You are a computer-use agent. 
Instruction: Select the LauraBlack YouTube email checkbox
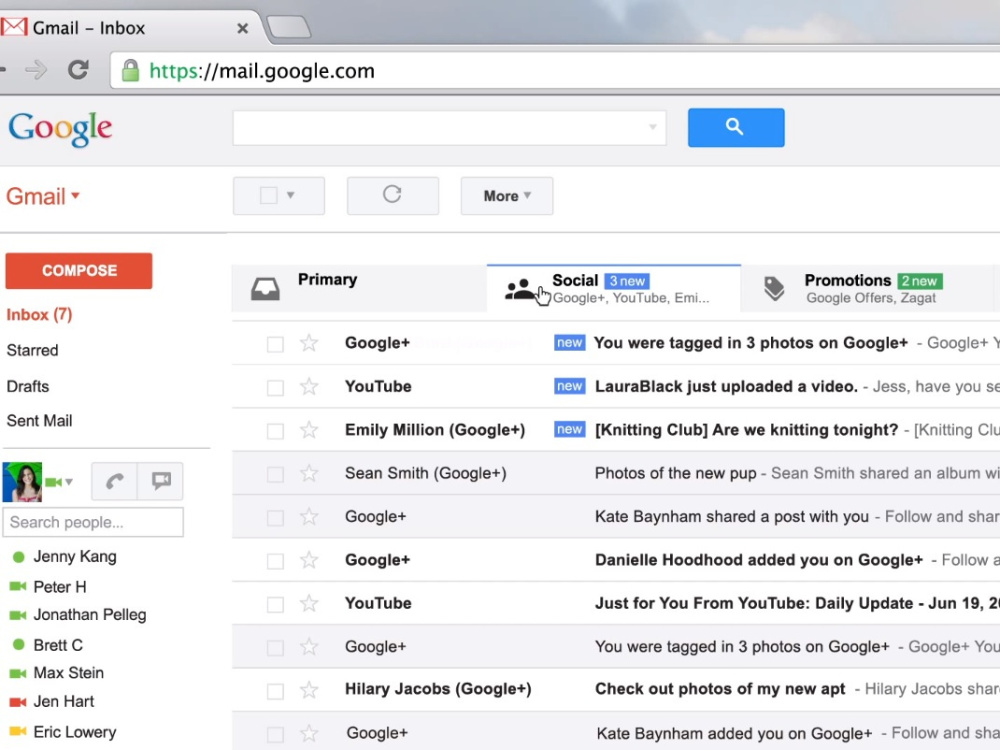pos(276,388)
